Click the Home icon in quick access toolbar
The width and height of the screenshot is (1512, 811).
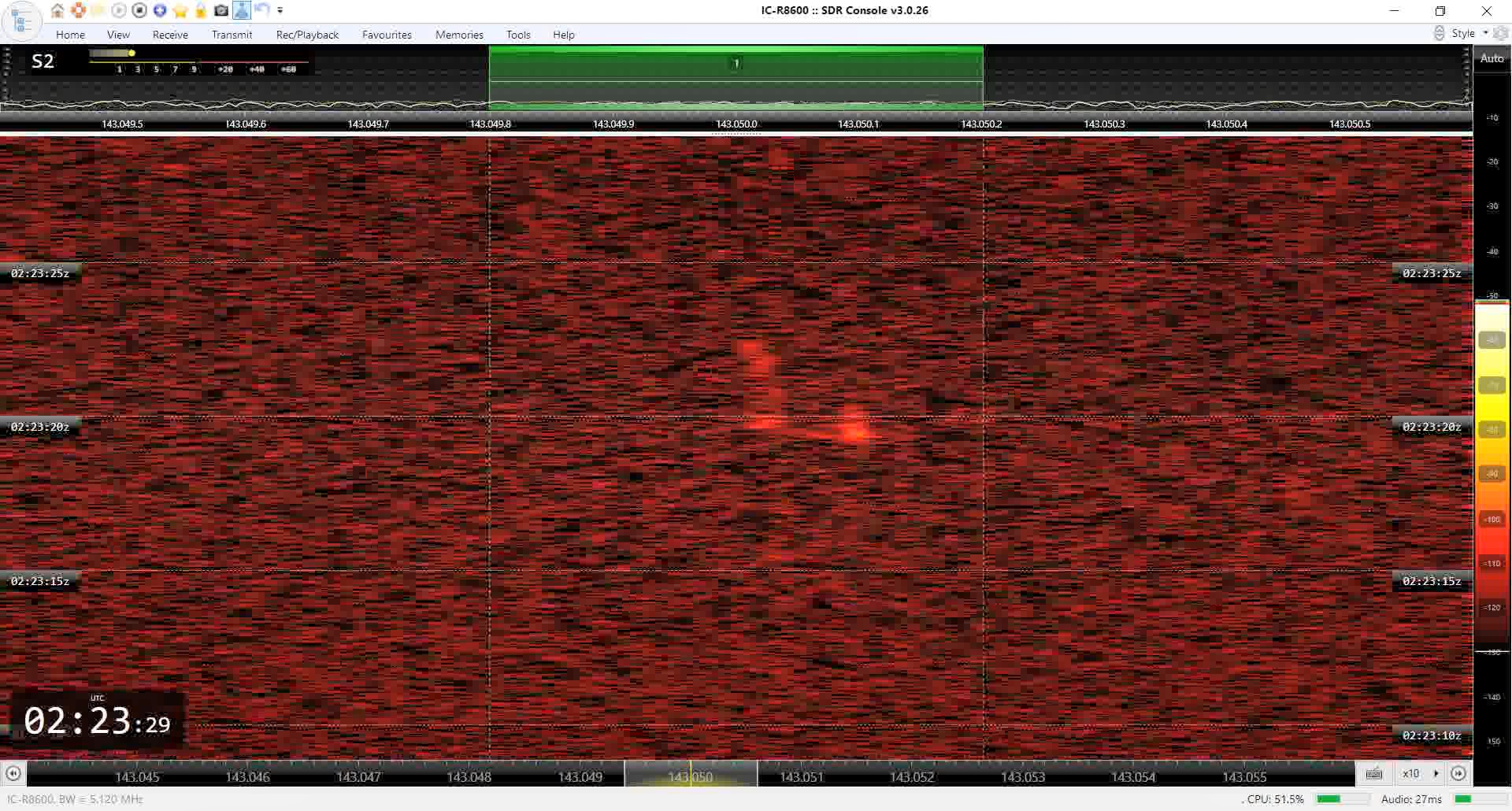coord(57,10)
